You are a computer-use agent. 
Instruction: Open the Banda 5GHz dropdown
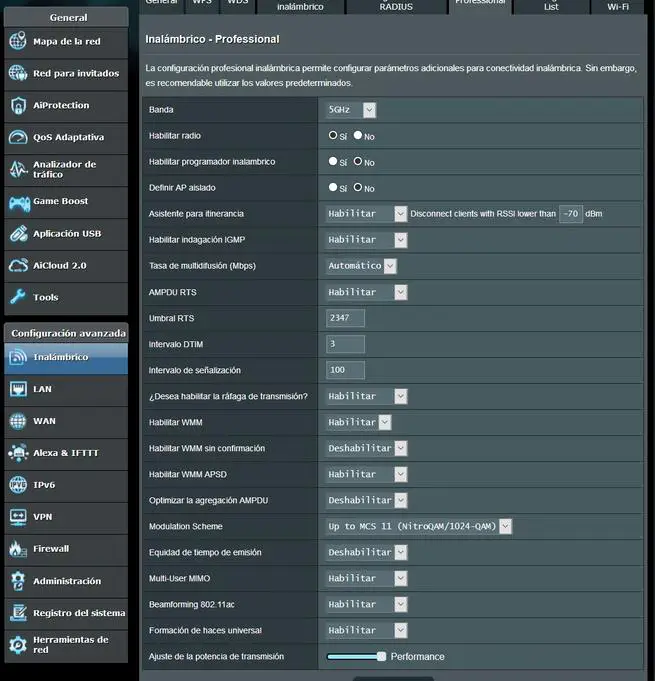351,109
